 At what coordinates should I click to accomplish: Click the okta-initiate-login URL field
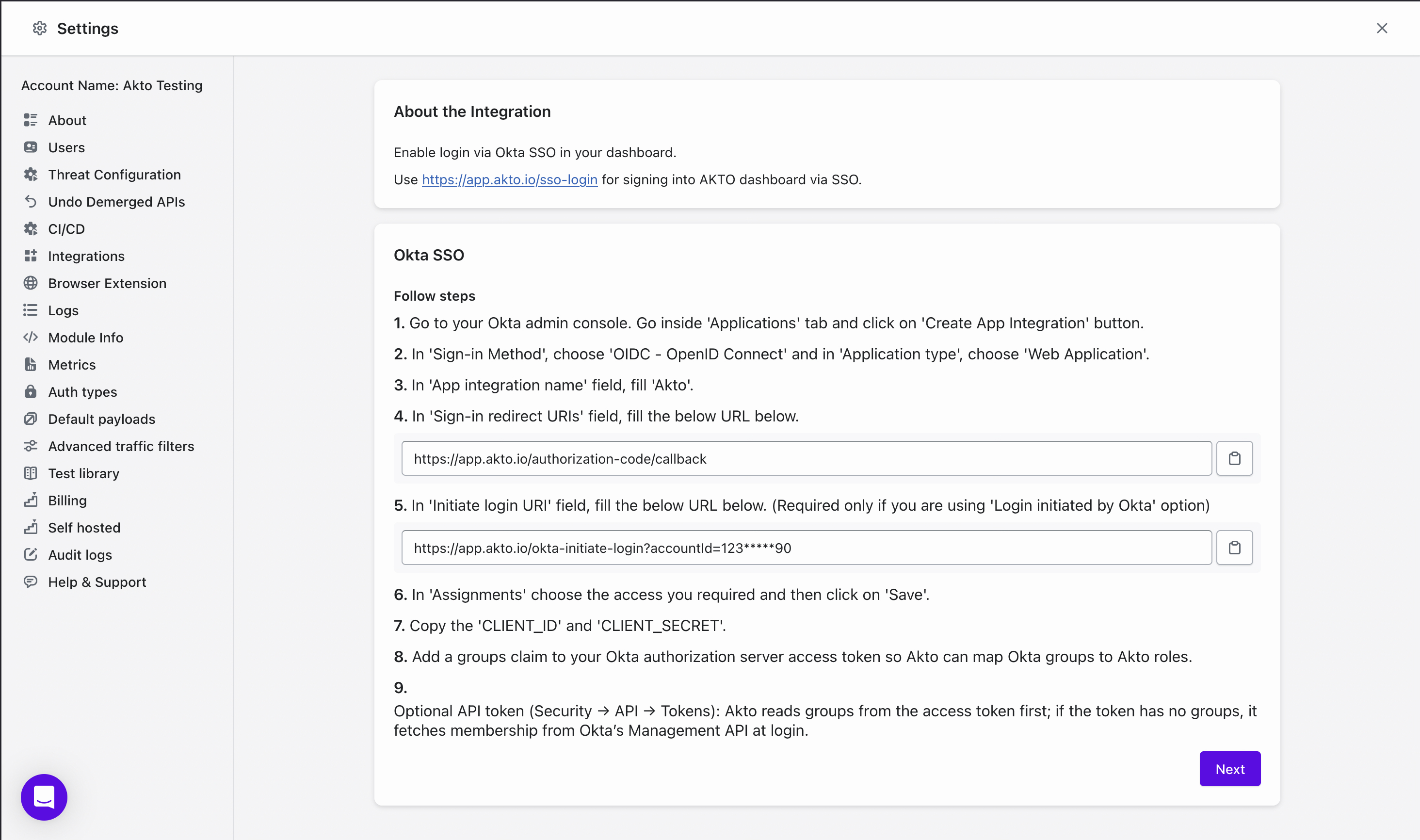[806, 548]
